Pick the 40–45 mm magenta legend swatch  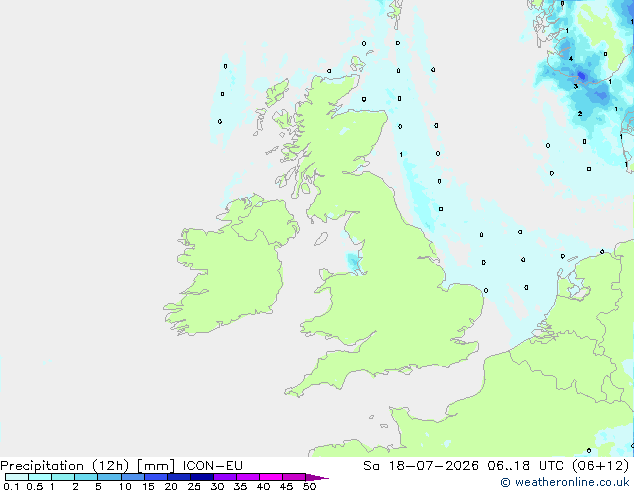pos(271,477)
